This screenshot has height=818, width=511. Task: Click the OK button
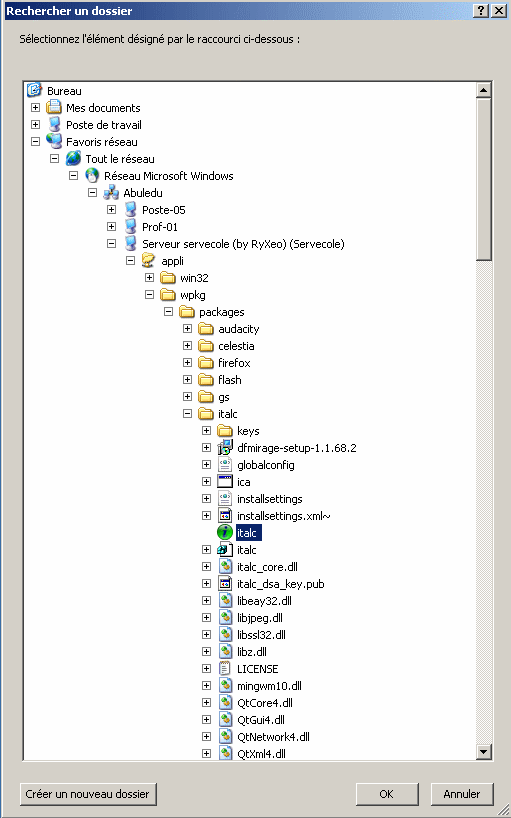tap(386, 794)
